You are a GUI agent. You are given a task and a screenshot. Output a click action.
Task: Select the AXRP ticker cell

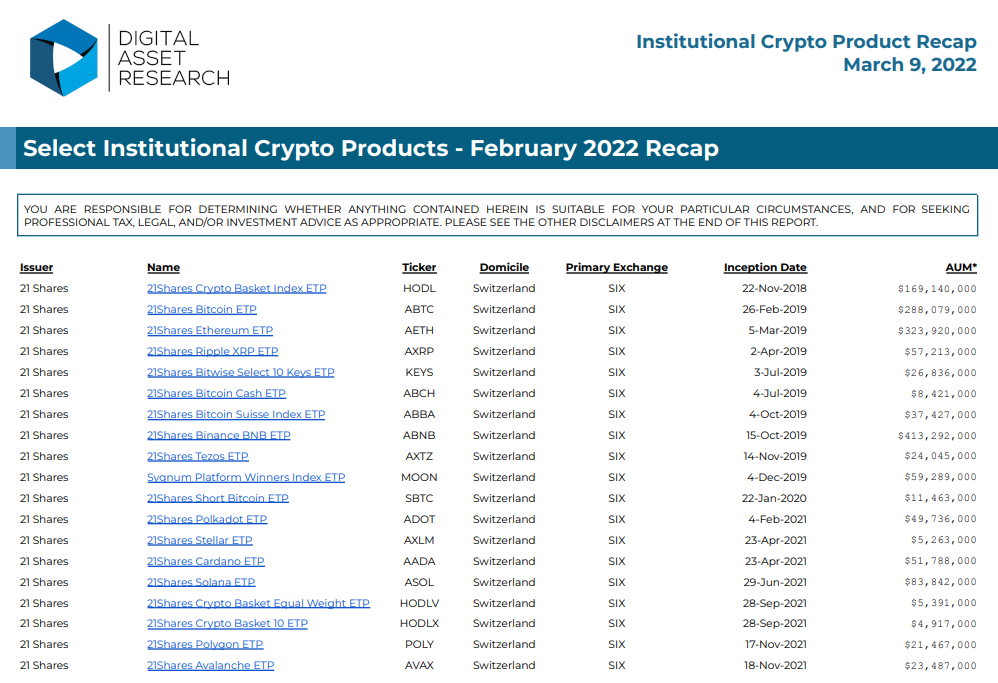click(419, 351)
